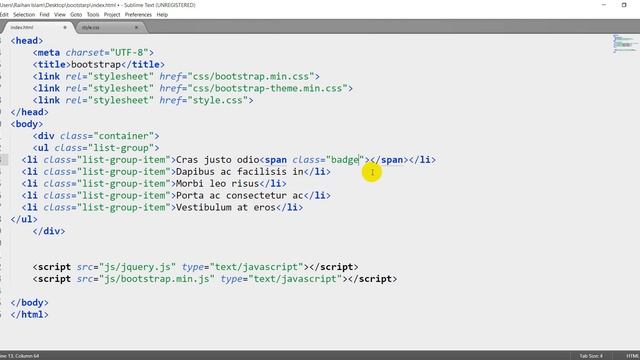Click the minimap code preview
This screenshot has height=360, width=640.
624,44
